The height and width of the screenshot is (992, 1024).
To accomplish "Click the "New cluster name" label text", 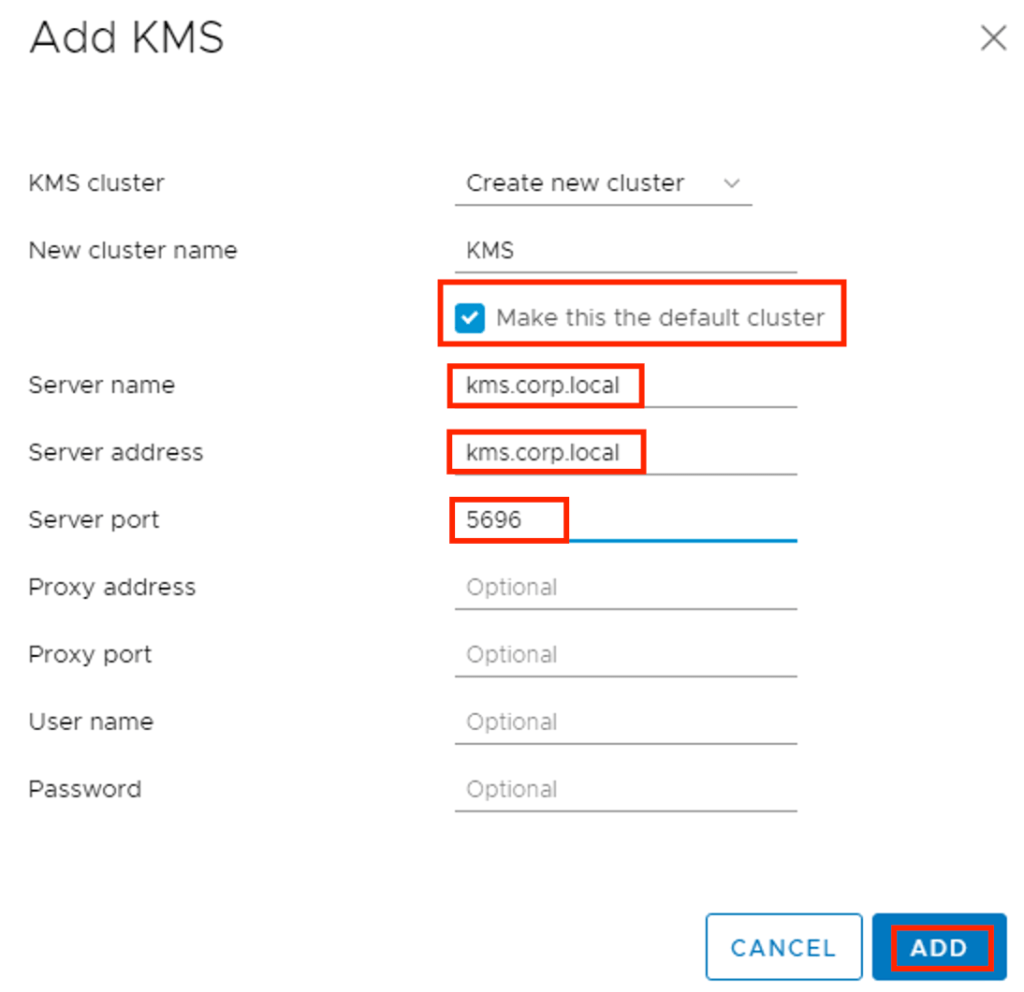I will [133, 251].
